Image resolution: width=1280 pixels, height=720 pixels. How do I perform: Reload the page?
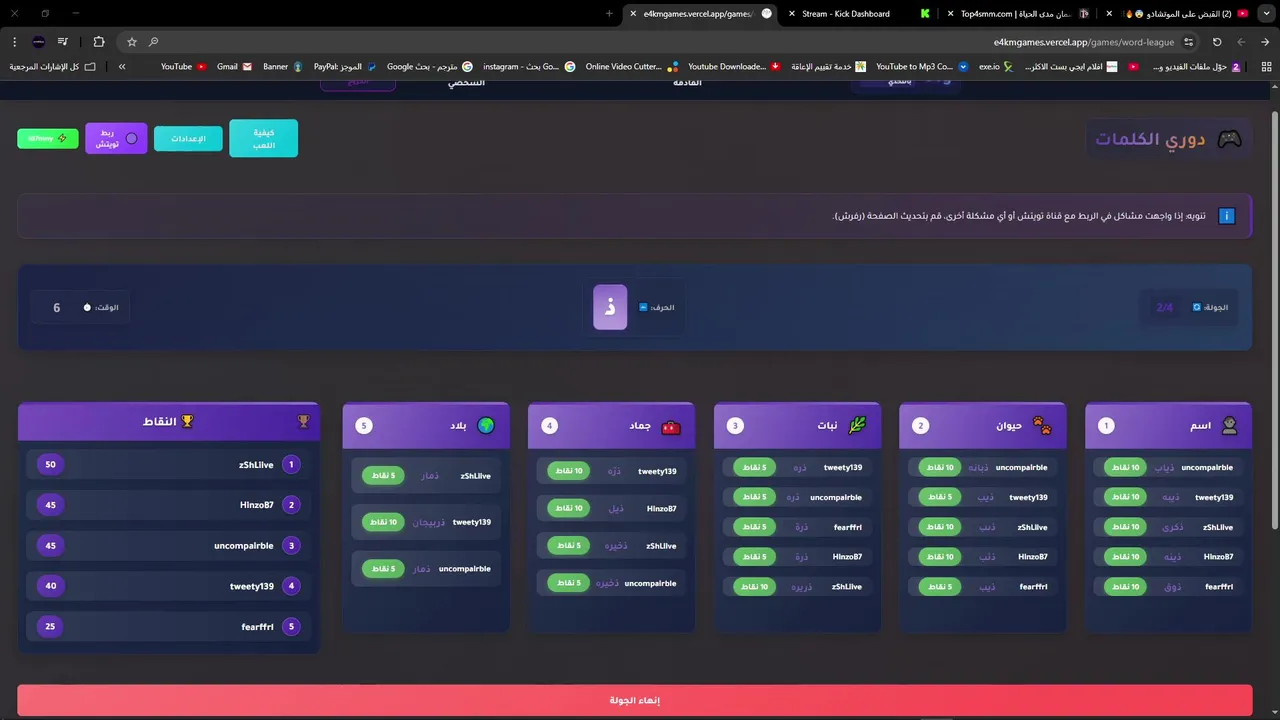tap(1217, 42)
